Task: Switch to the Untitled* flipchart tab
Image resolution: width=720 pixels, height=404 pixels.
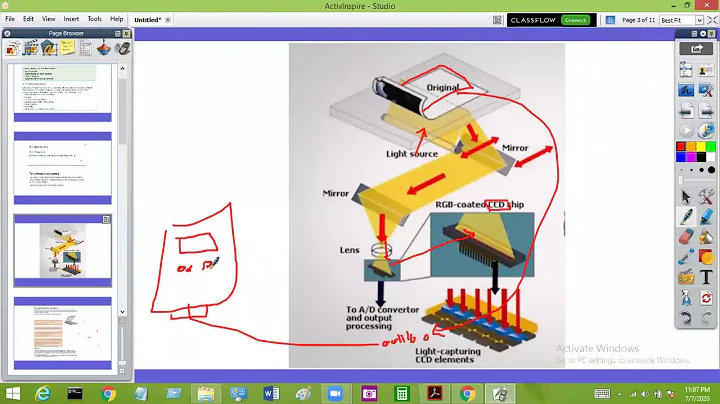Action: 147,20
